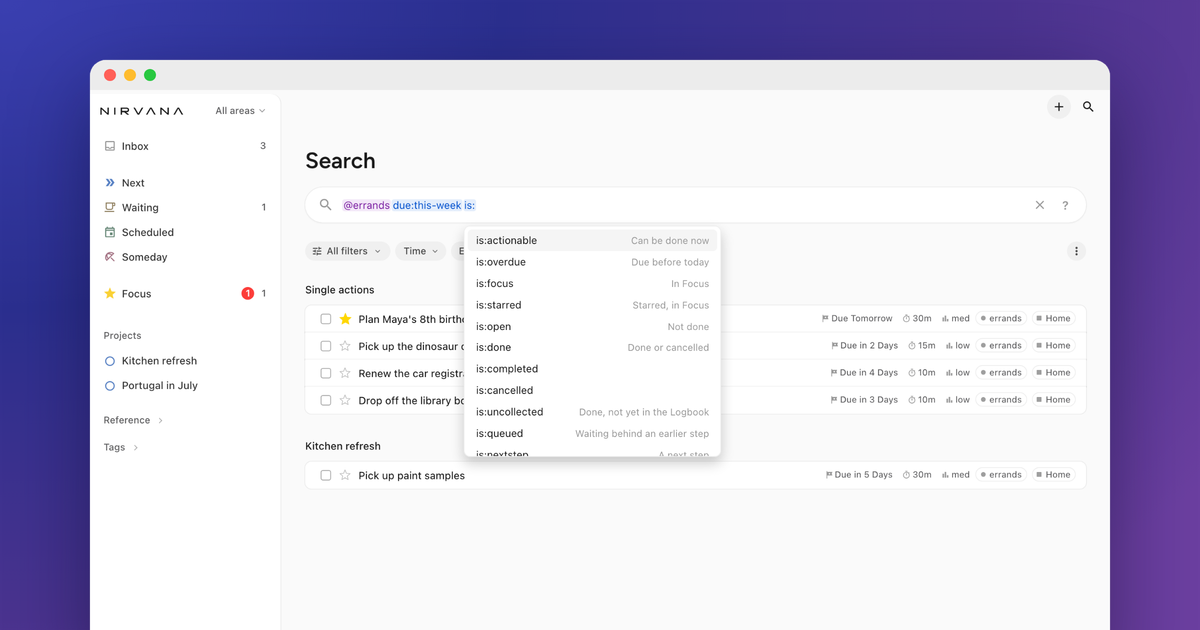The width and height of the screenshot is (1200, 630).
Task: Star the Drop off the library task
Action: pos(345,400)
